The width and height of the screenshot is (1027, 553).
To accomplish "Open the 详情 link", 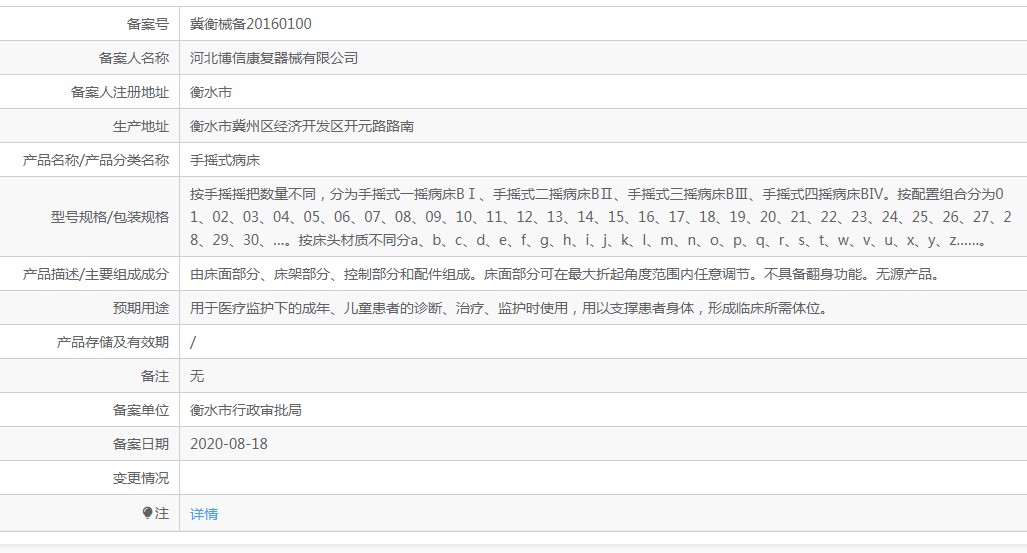I will [x=204, y=514].
